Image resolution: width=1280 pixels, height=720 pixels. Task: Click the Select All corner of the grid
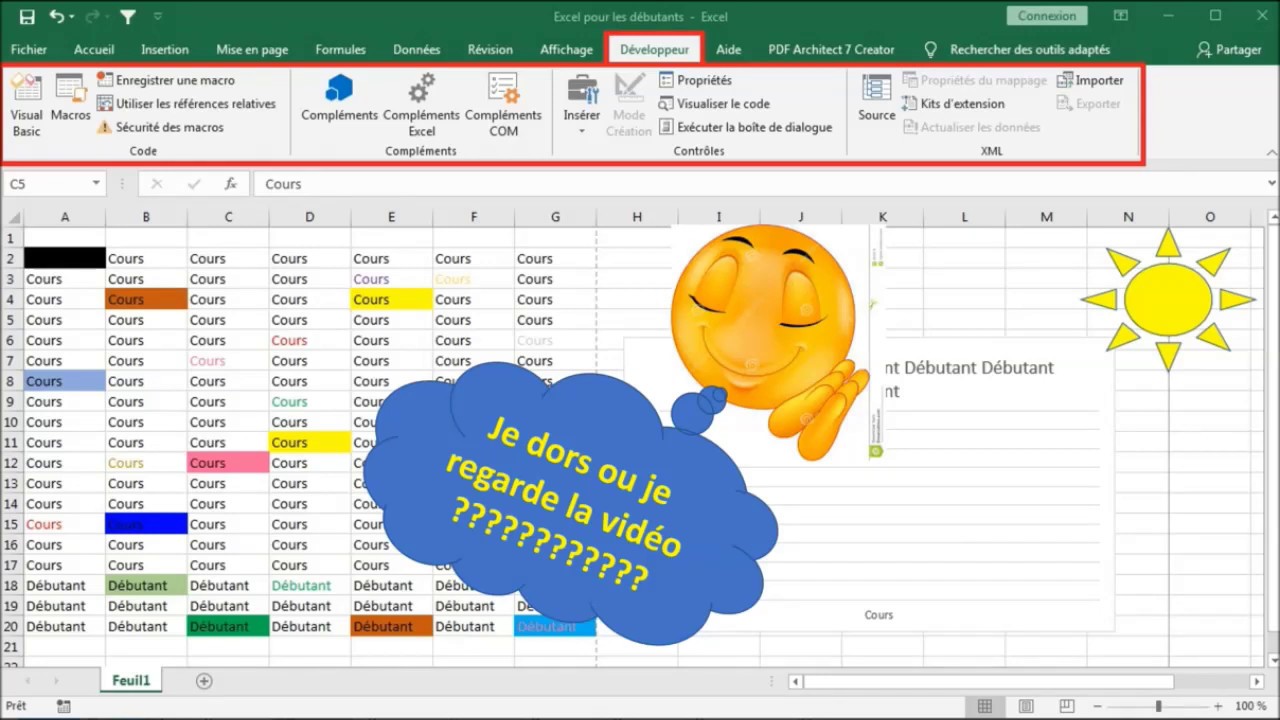pos(12,217)
